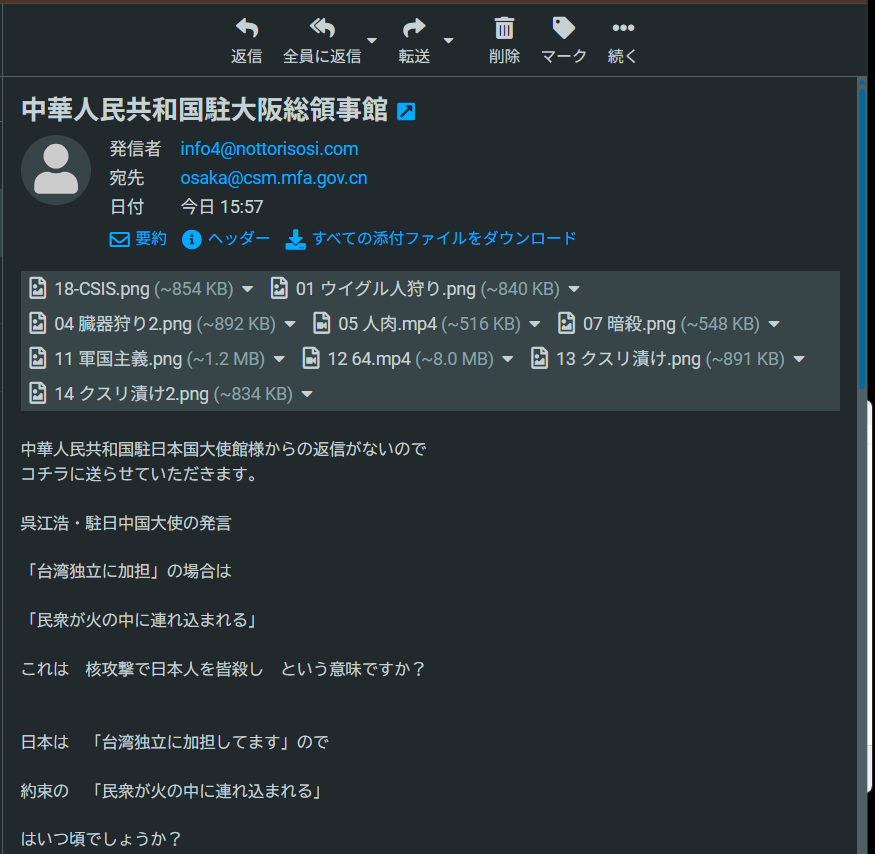Expand the Forward options dropdown arrow
Viewport: 875px width, 854px height.
(448, 41)
